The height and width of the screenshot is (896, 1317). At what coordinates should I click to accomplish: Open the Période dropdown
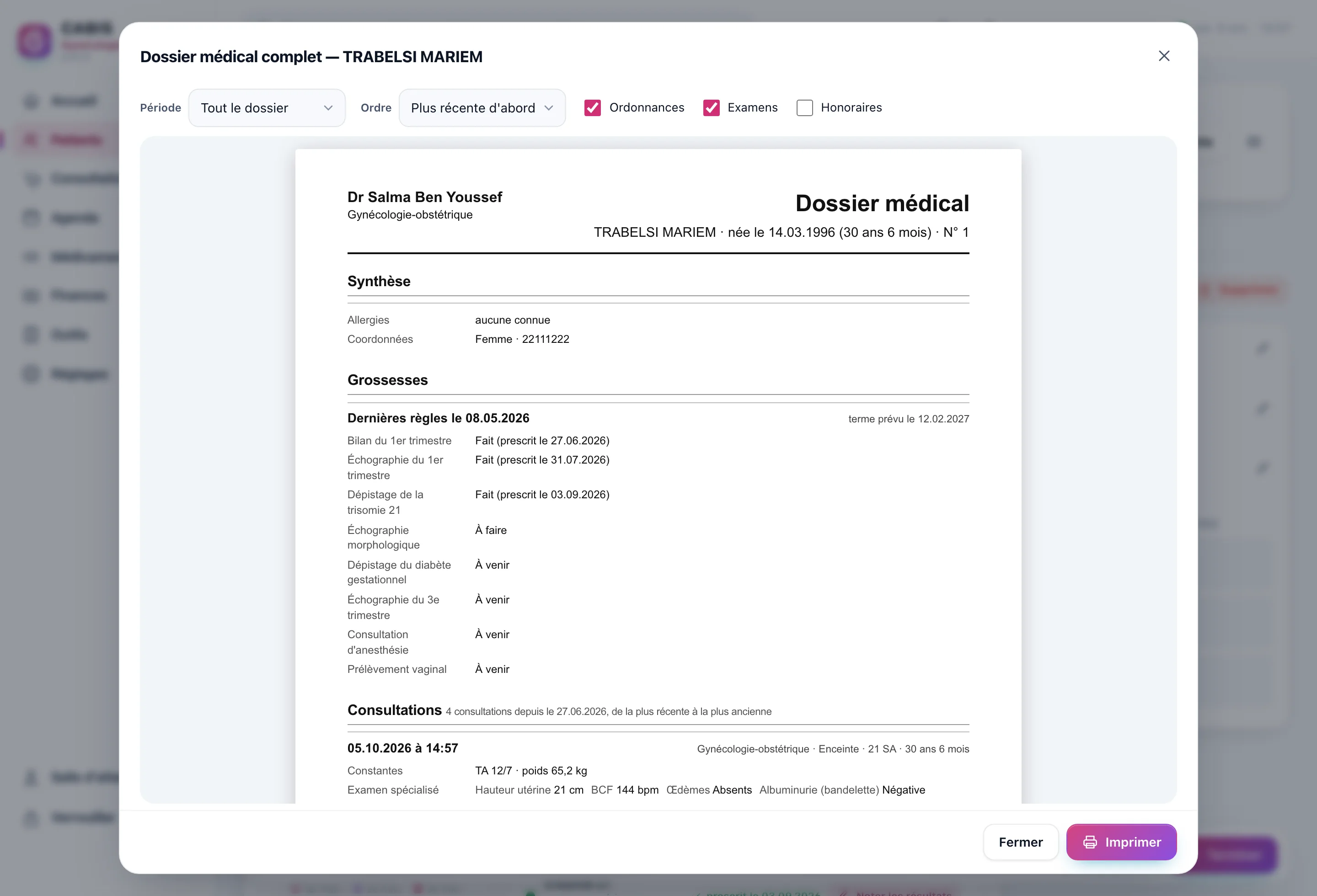[x=267, y=107]
